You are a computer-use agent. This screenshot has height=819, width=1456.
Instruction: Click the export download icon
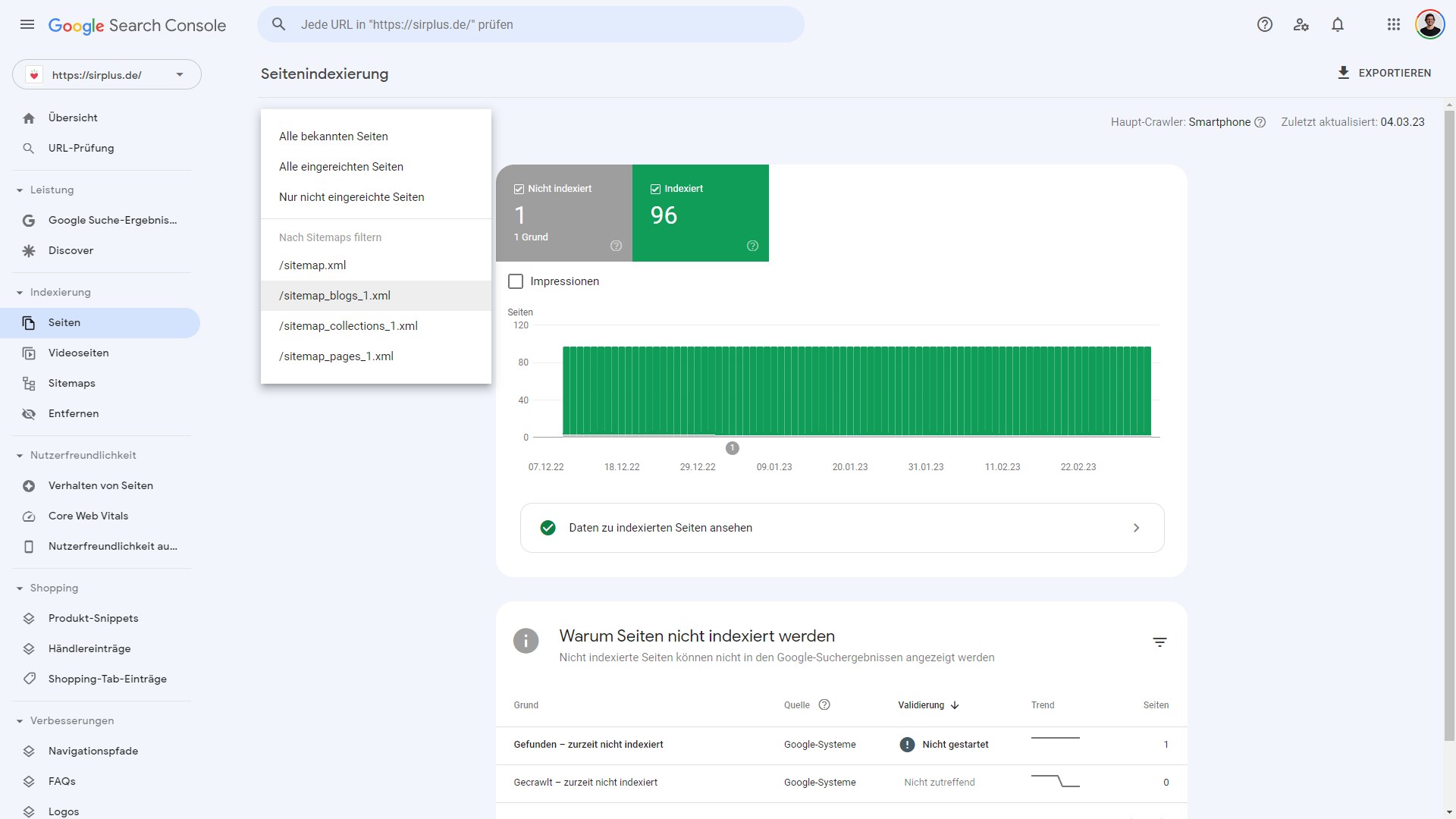pos(1344,73)
